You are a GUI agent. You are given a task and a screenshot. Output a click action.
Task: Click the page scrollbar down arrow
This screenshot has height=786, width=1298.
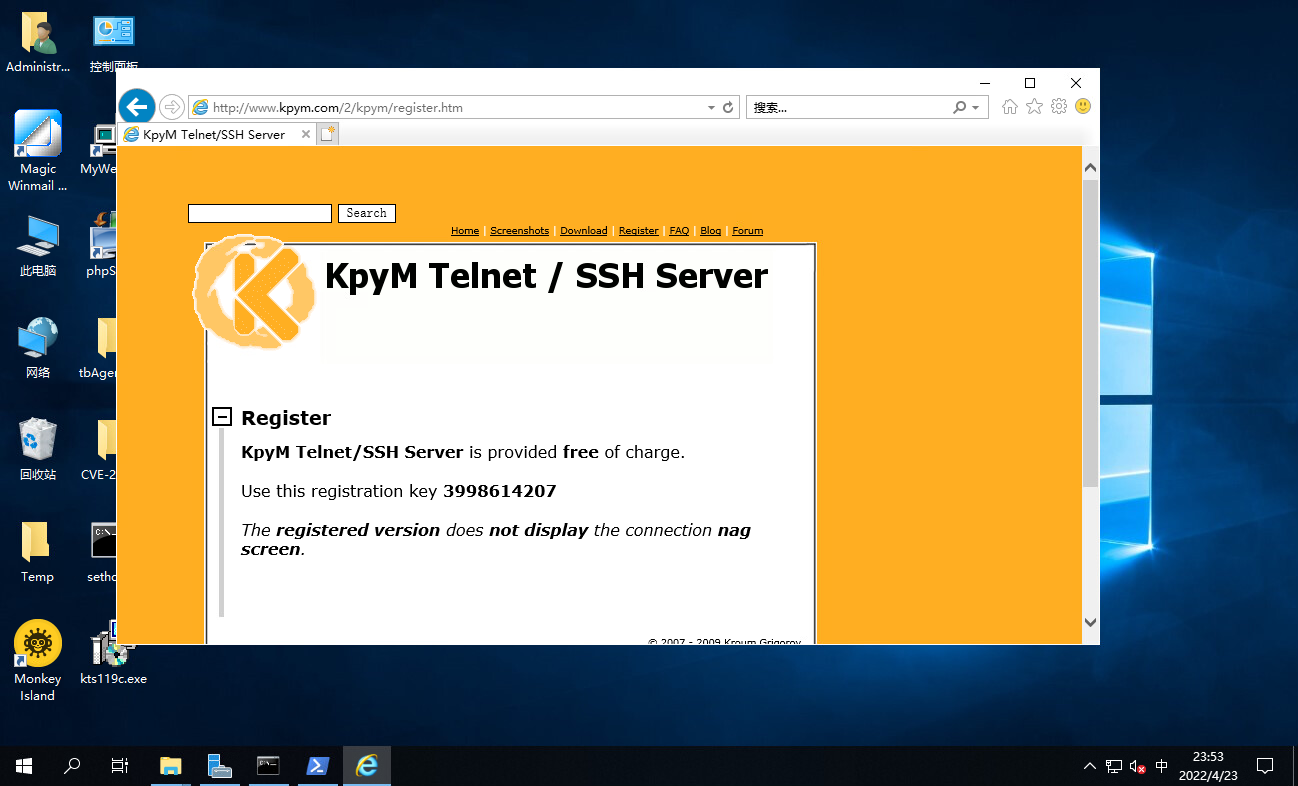point(1090,622)
